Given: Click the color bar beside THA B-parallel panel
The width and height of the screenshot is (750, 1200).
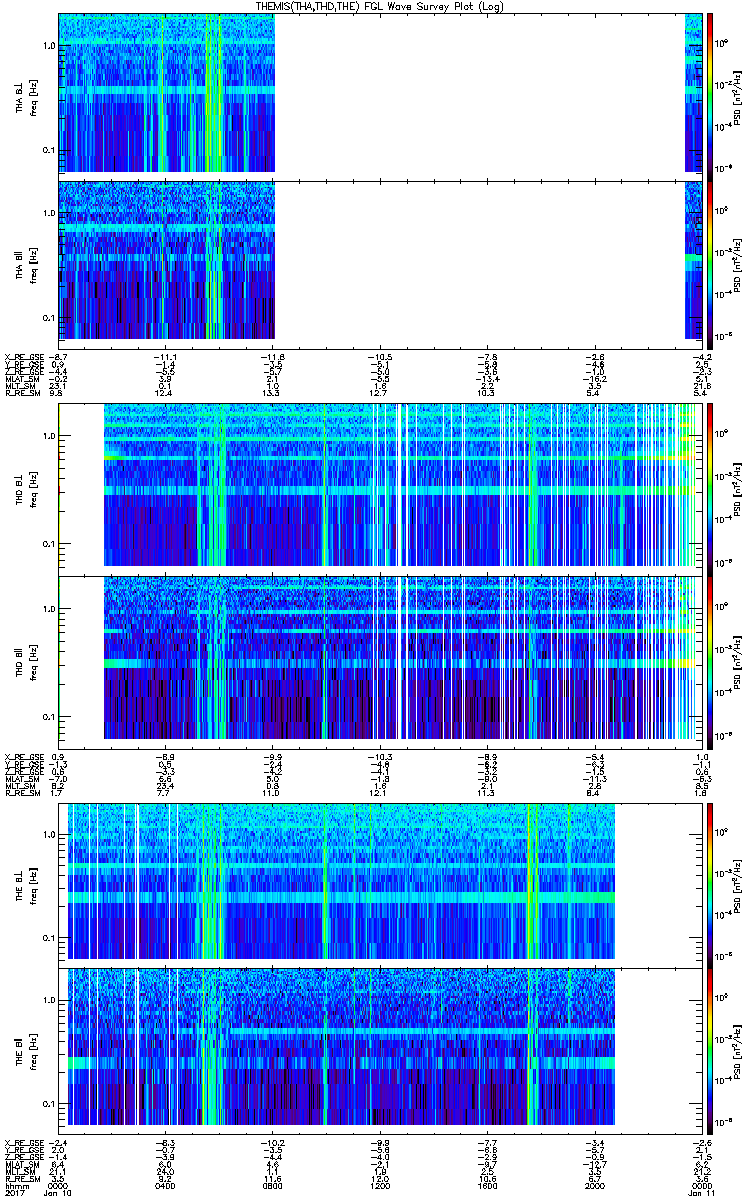Looking at the screenshot, I should tap(711, 258).
